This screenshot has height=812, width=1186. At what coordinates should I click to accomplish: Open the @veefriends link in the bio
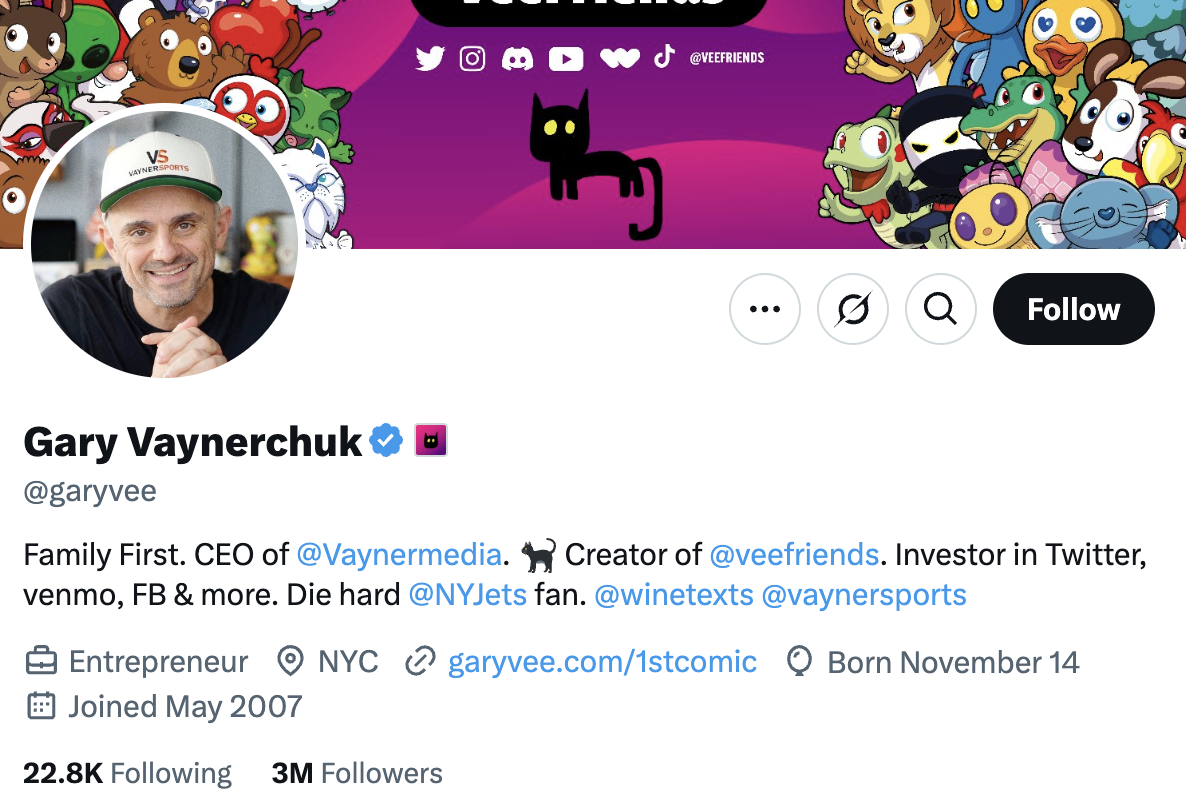click(795, 554)
